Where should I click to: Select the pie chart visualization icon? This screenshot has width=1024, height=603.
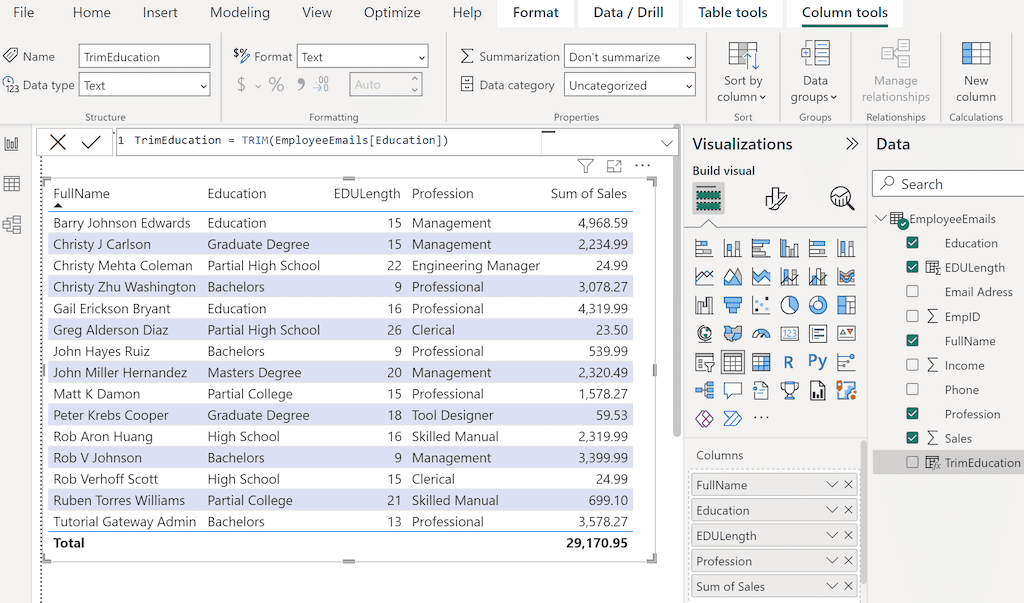pyautogui.click(x=789, y=303)
